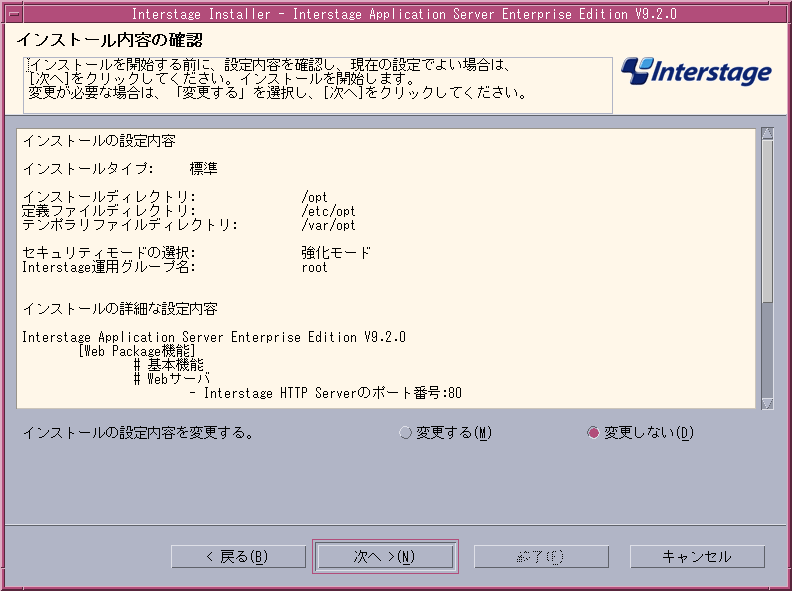The height and width of the screenshot is (591, 792).
Task: Click the Interstage logo
Action: tap(696, 71)
